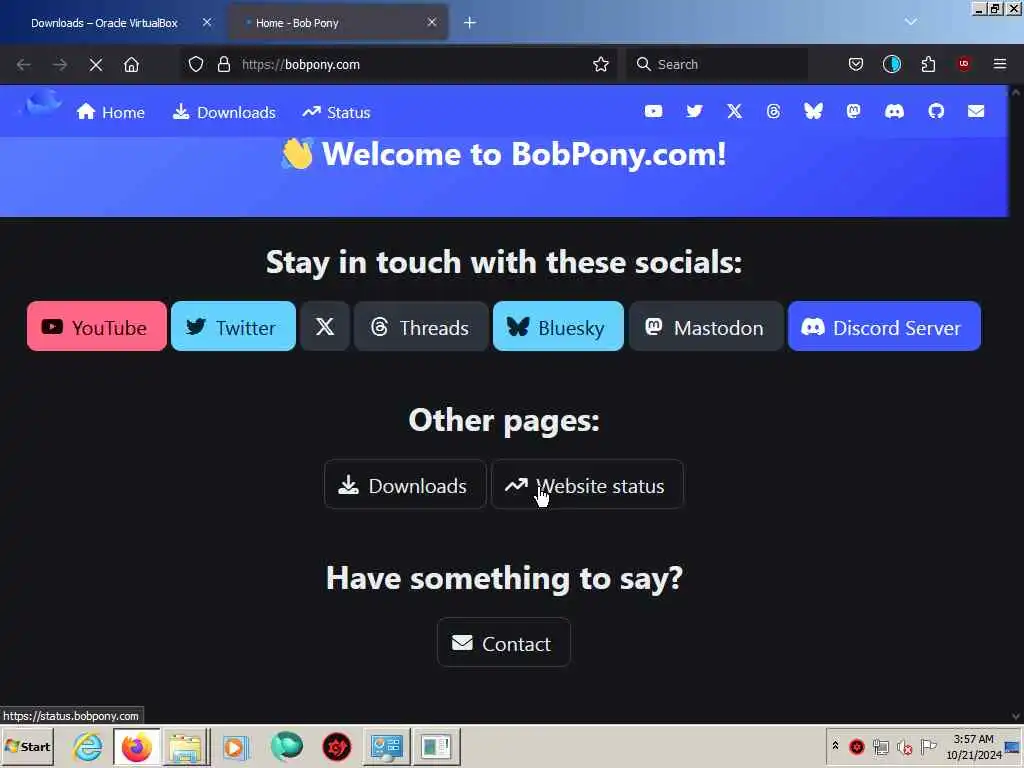This screenshot has height=768, width=1024.
Task: Click the pink YouTube social button
Action: (x=97, y=327)
